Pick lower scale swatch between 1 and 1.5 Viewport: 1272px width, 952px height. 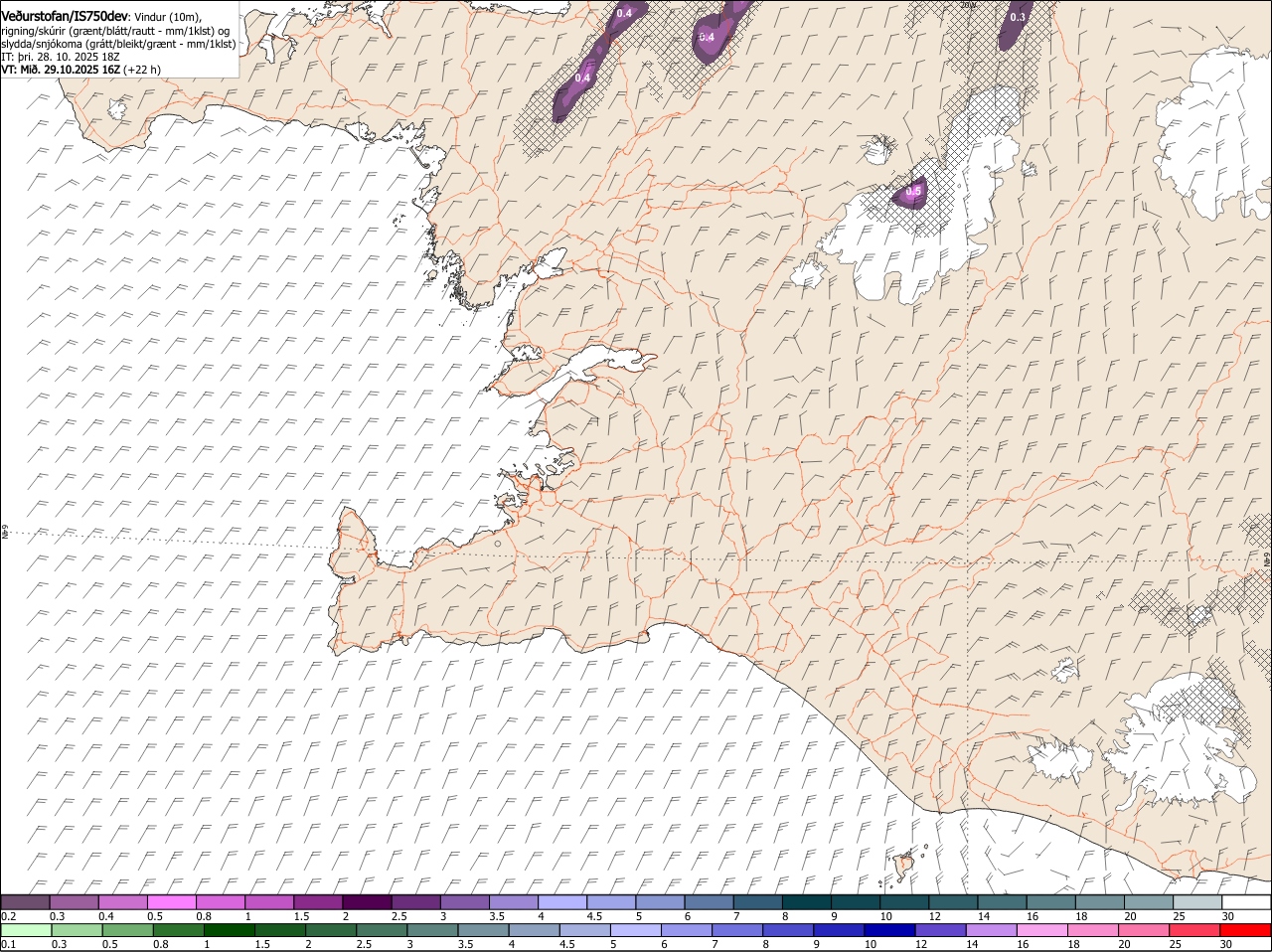230,930
